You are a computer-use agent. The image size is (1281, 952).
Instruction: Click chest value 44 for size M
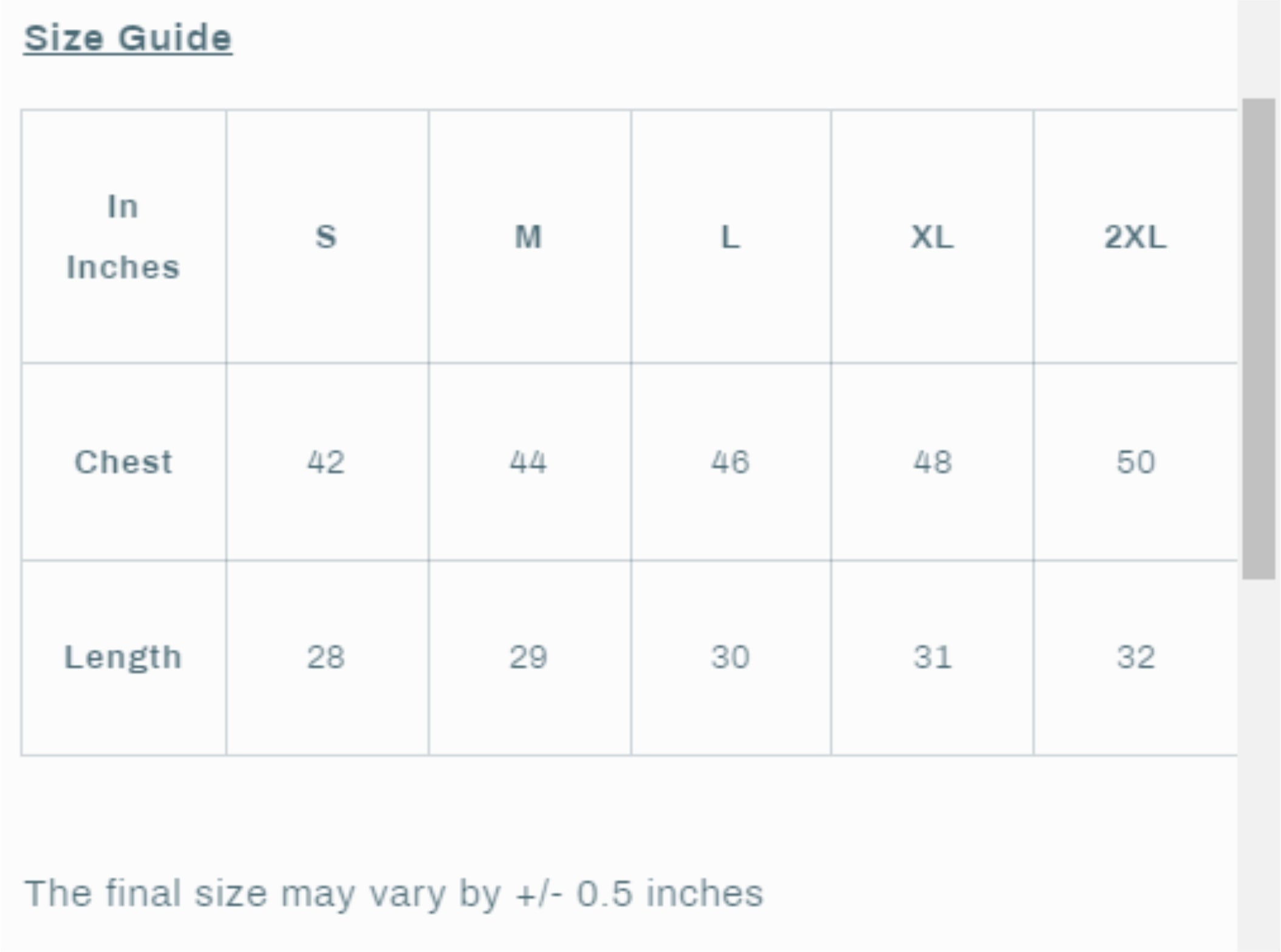click(528, 462)
